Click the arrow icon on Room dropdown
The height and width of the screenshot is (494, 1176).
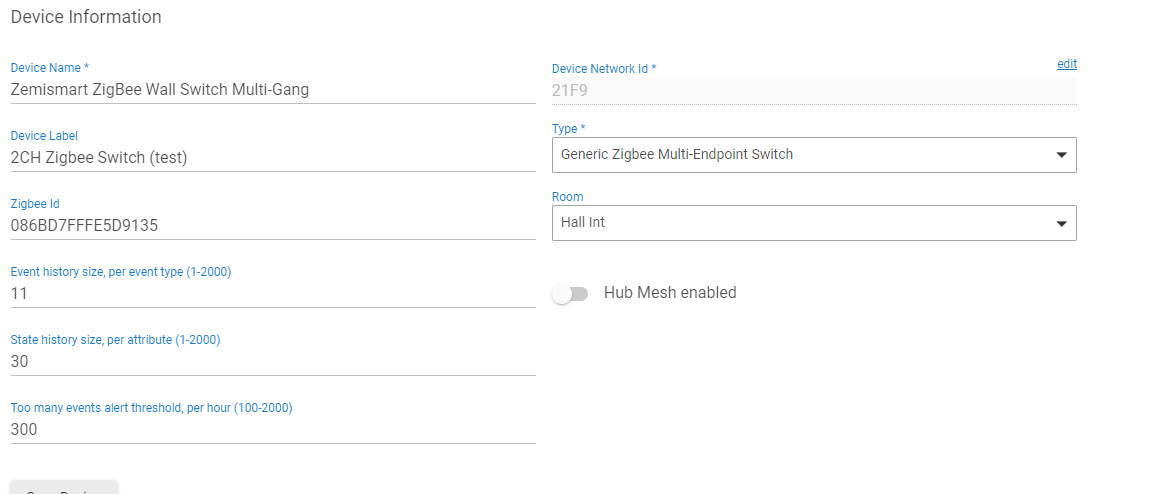click(x=1061, y=224)
